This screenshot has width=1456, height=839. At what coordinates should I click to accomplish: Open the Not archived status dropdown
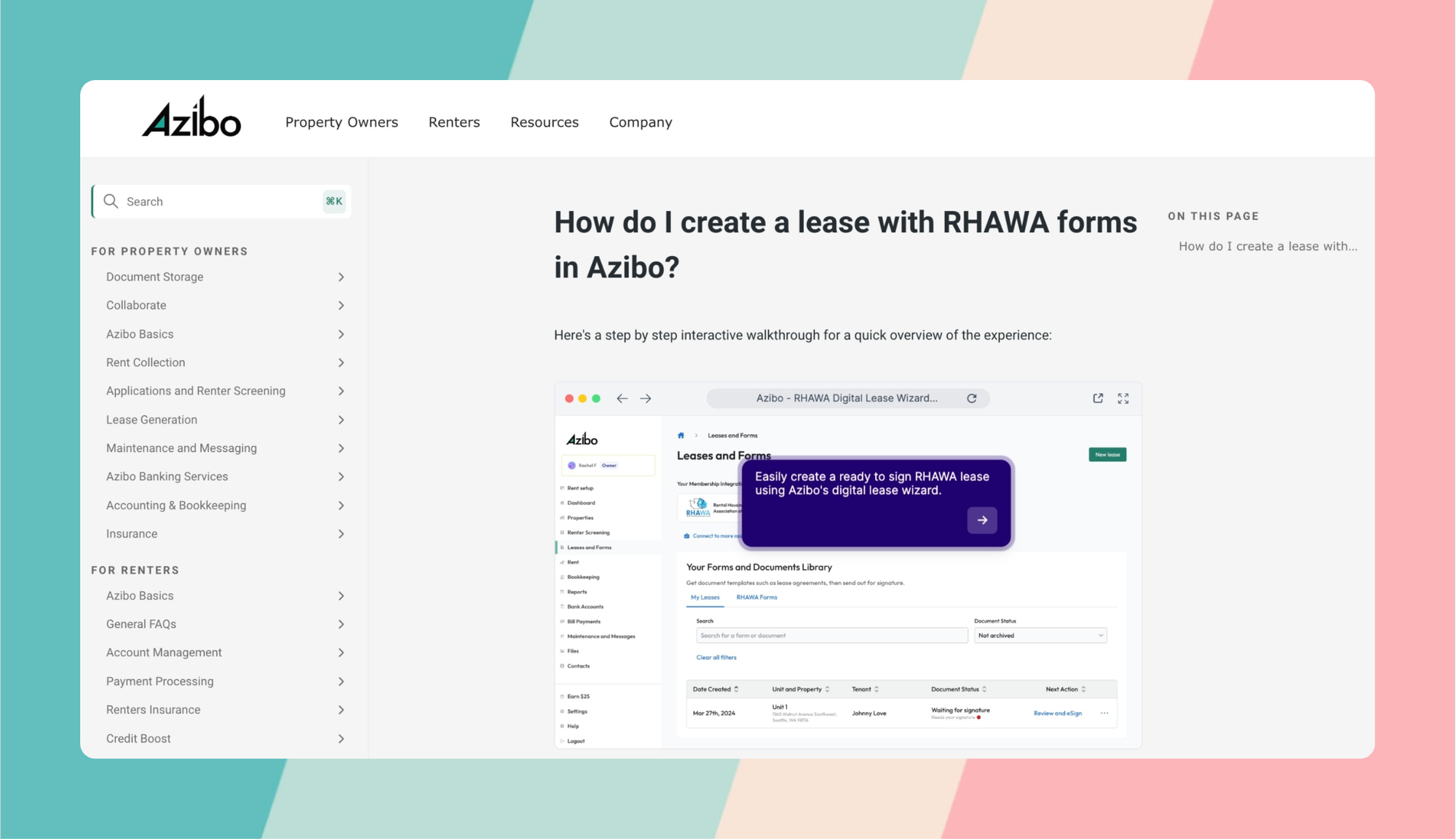coord(1040,635)
